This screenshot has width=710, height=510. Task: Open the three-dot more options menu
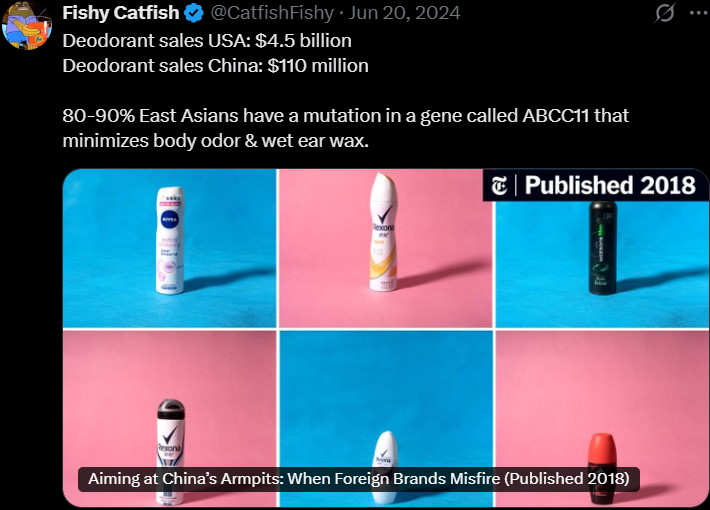[x=699, y=13]
